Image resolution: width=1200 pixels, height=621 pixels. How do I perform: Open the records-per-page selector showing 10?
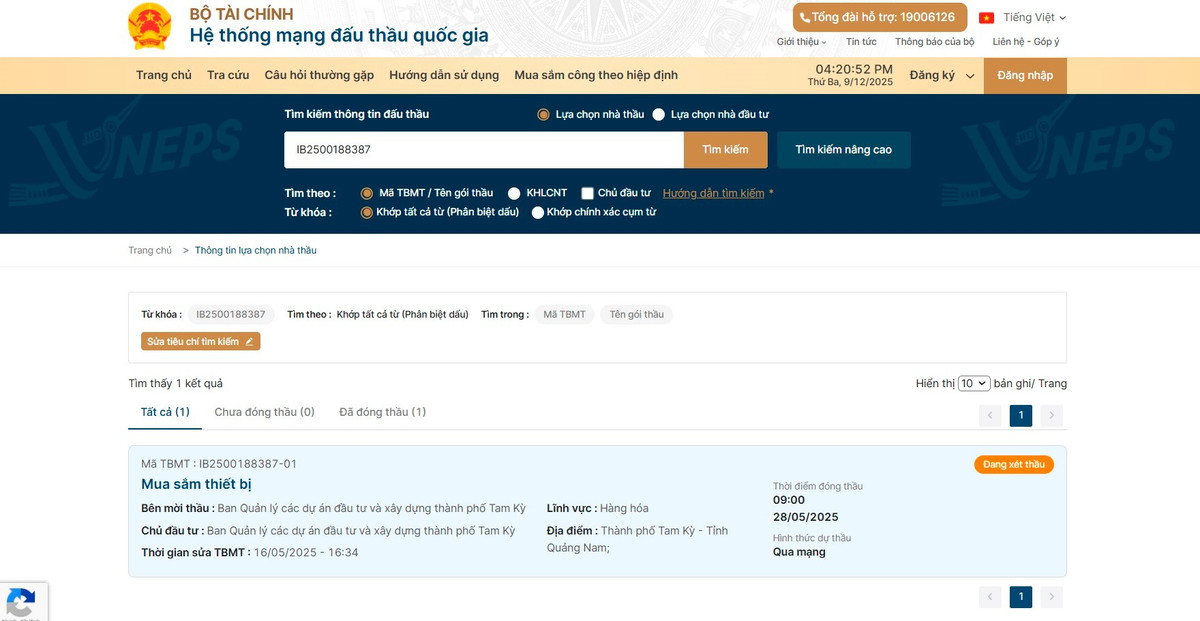[x=973, y=383]
